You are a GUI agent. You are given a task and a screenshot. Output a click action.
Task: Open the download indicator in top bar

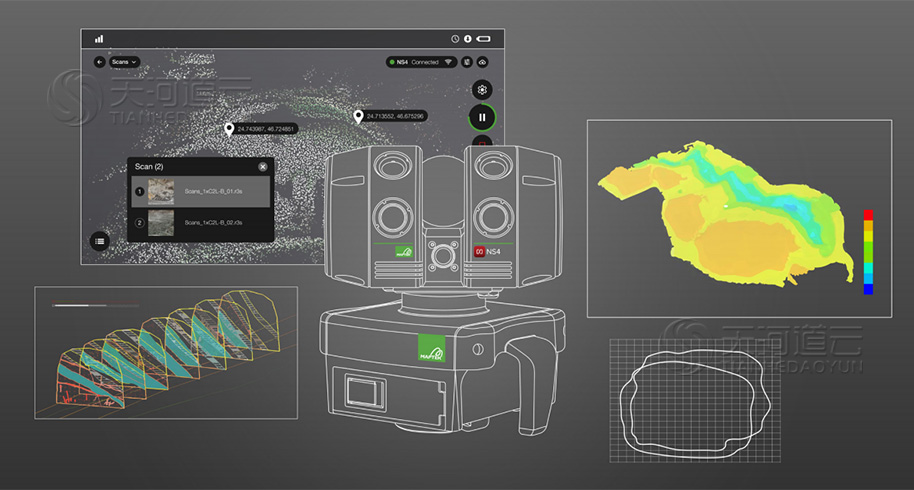click(x=467, y=39)
